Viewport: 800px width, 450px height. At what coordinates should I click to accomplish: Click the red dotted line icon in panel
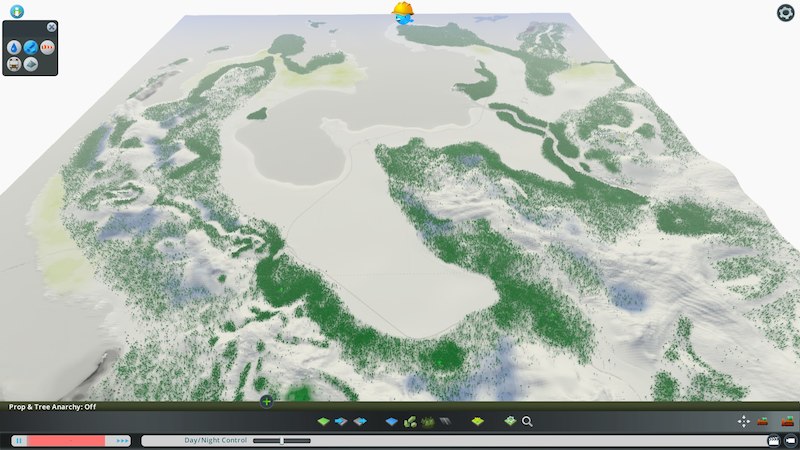click(47, 47)
